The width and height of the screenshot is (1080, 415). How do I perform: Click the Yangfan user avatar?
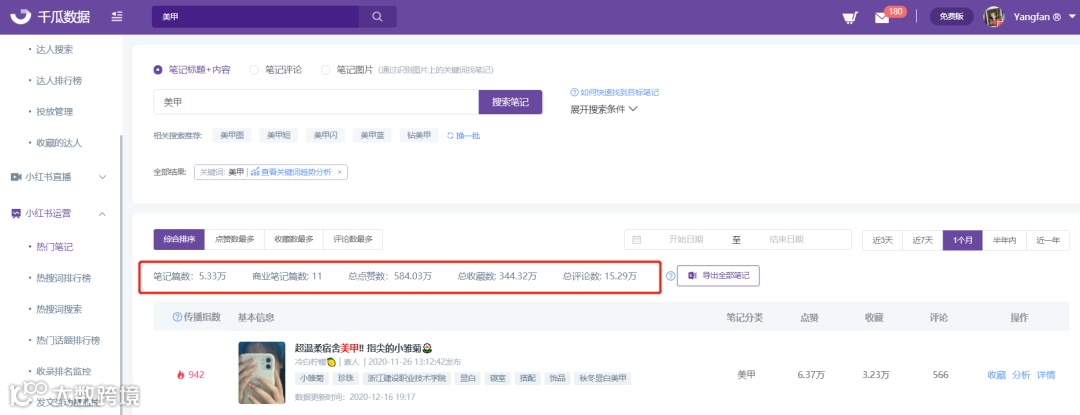993,17
